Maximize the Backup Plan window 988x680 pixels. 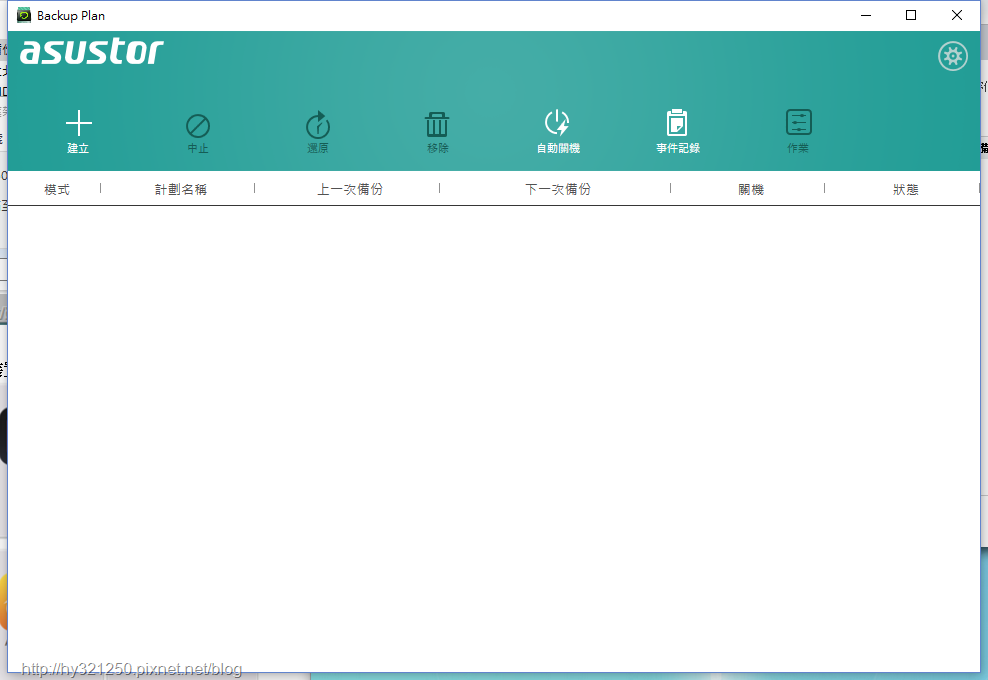(910, 15)
